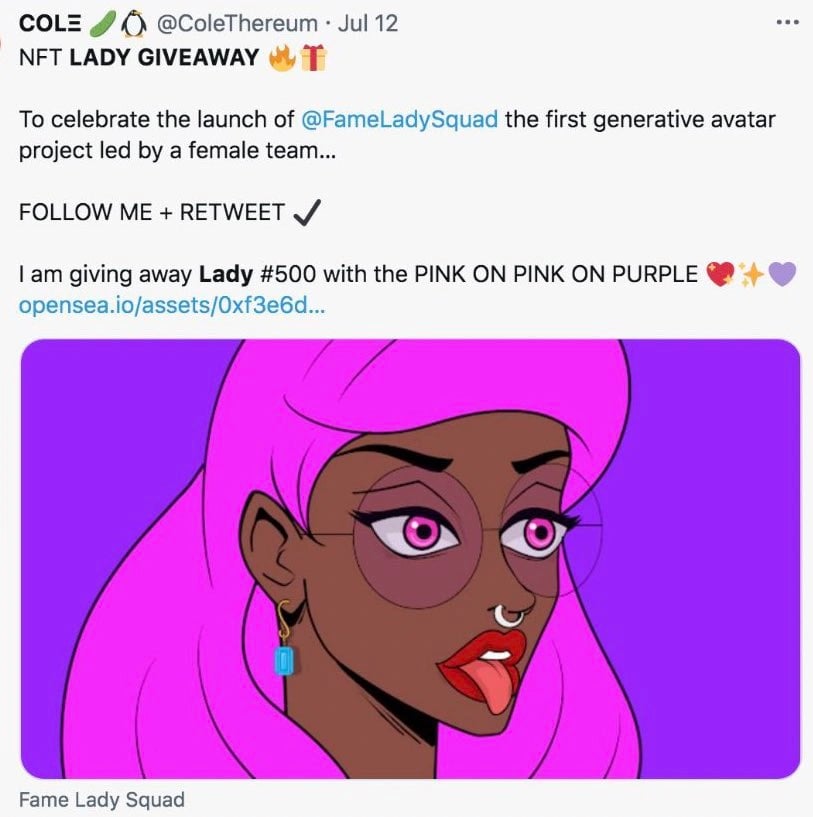Open the pink-haired lady NFT image
Image resolution: width=813 pixels, height=817 pixels.
[x=410, y=559]
